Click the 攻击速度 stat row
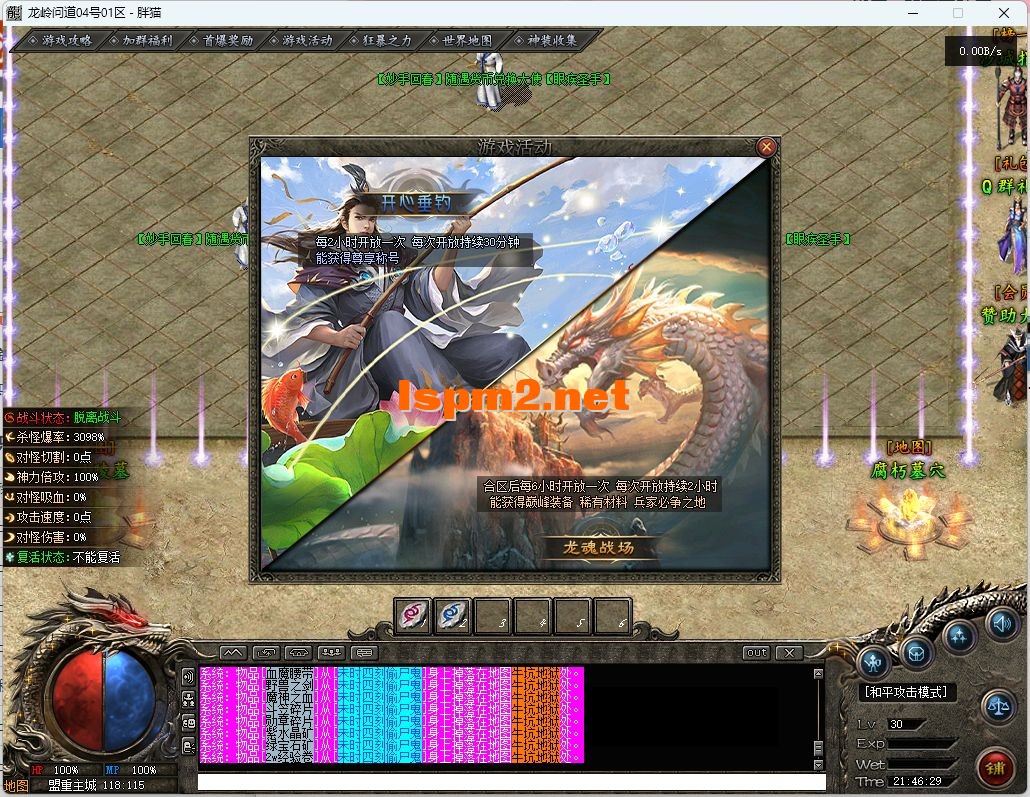The width and height of the screenshot is (1030, 797). [49, 517]
